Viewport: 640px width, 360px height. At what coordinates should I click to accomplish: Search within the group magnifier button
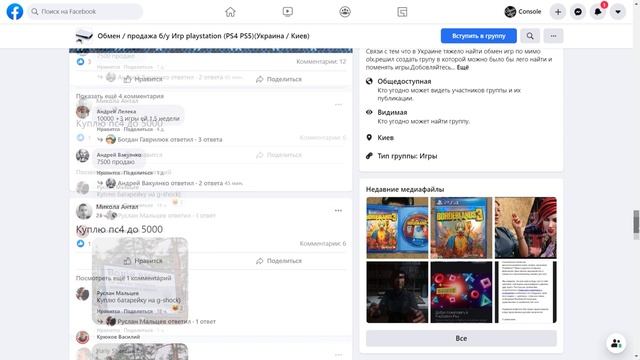(x=530, y=36)
